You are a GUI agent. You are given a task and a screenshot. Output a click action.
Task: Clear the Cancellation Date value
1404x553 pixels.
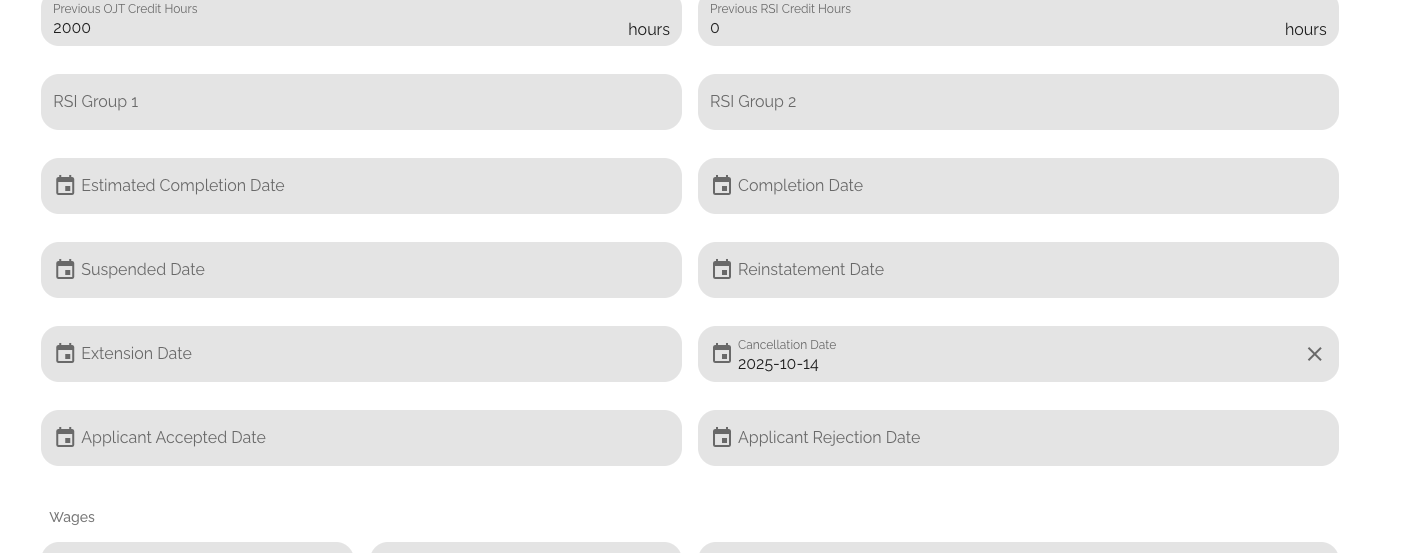tap(1314, 354)
